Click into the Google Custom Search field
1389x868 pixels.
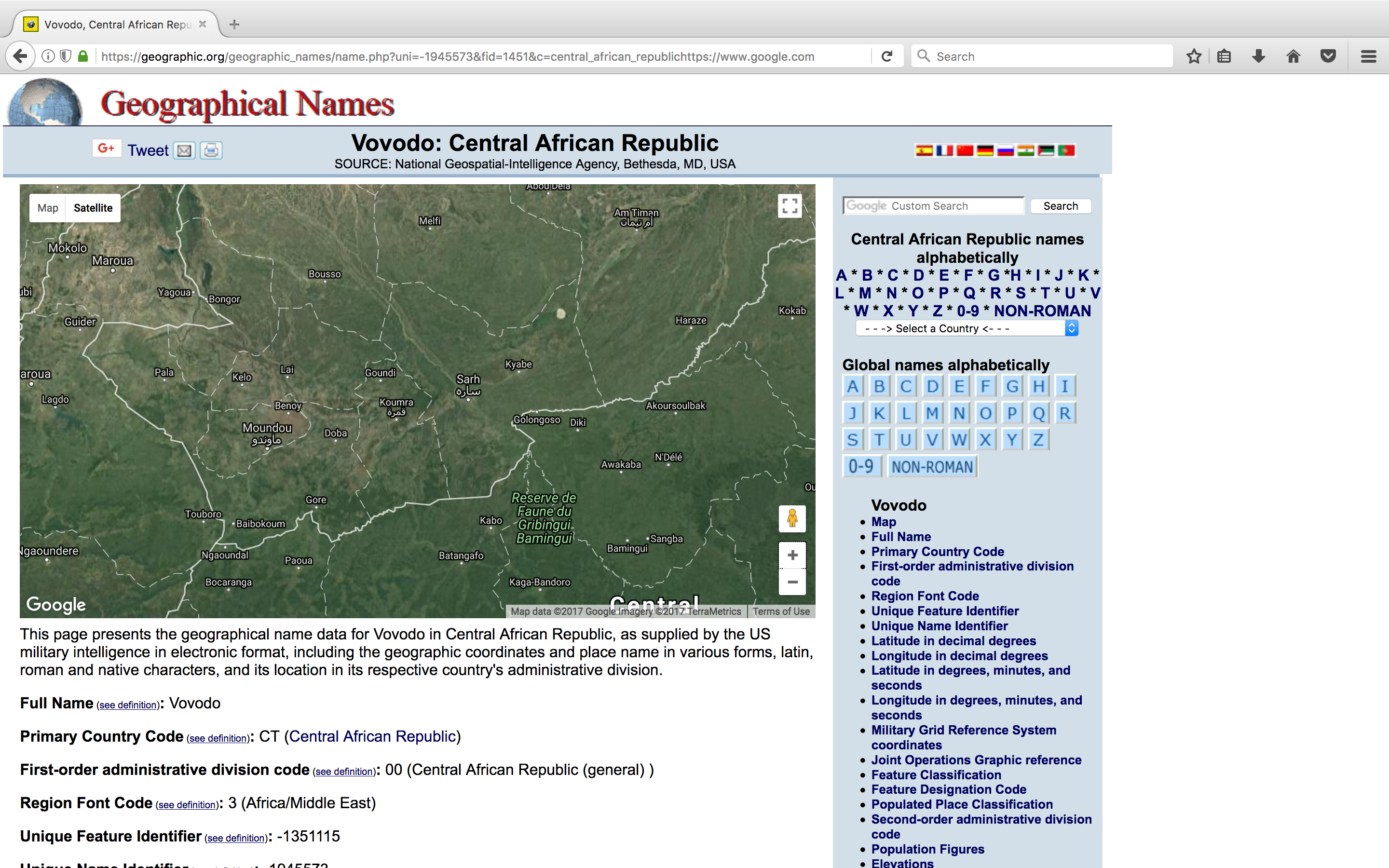pos(933,206)
